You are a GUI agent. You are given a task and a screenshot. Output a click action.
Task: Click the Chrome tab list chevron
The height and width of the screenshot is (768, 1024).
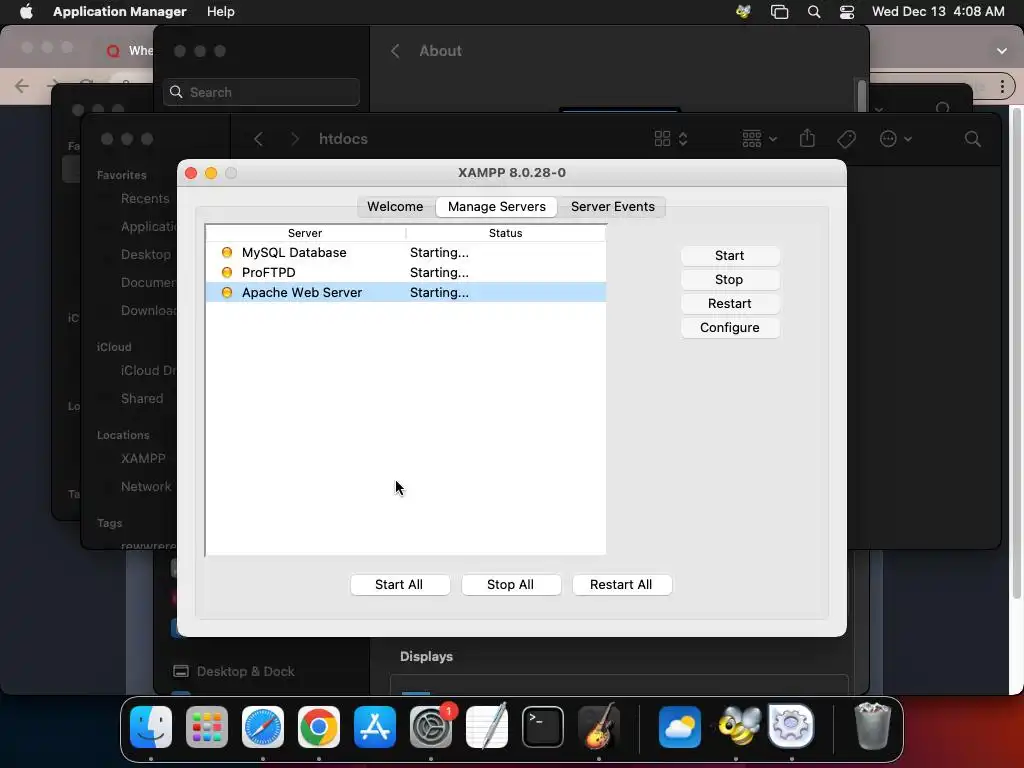[x=1002, y=51]
